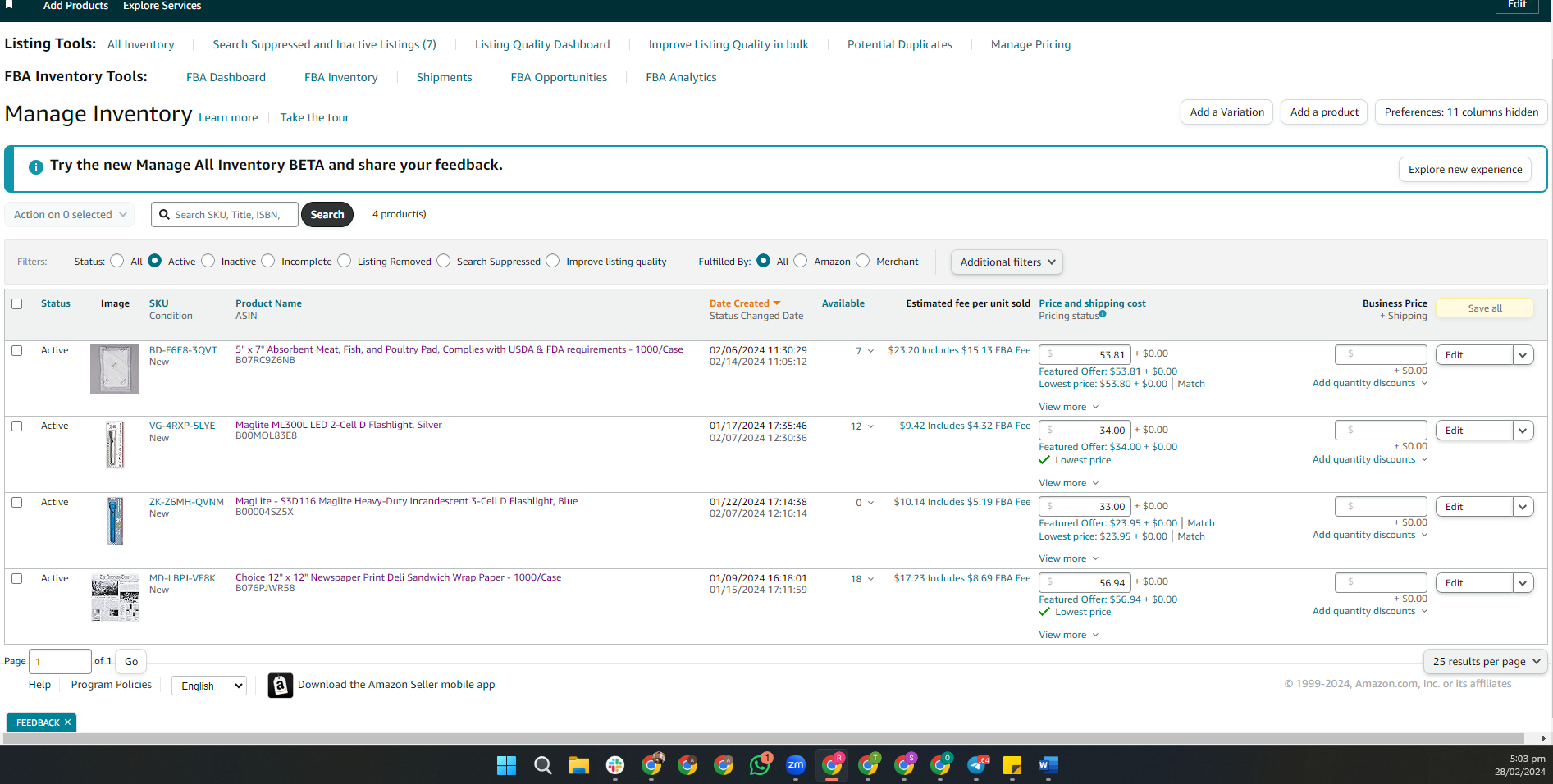Select Fulfilled By Merchant filter

point(863,261)
